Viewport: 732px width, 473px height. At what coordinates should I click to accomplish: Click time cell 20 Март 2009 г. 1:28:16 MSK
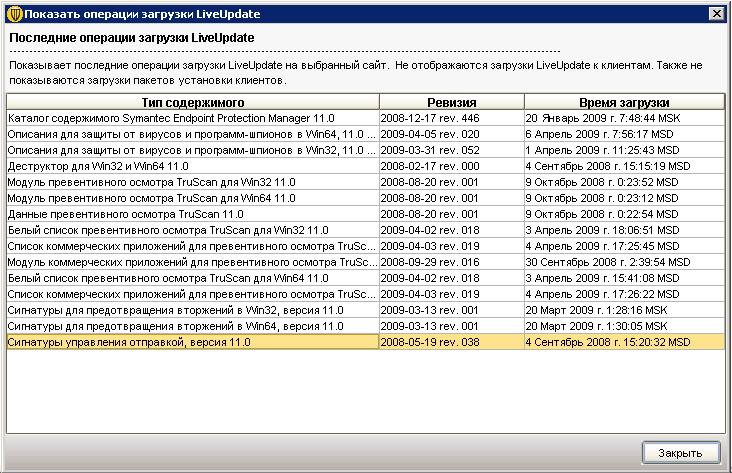tap(625, 311)
